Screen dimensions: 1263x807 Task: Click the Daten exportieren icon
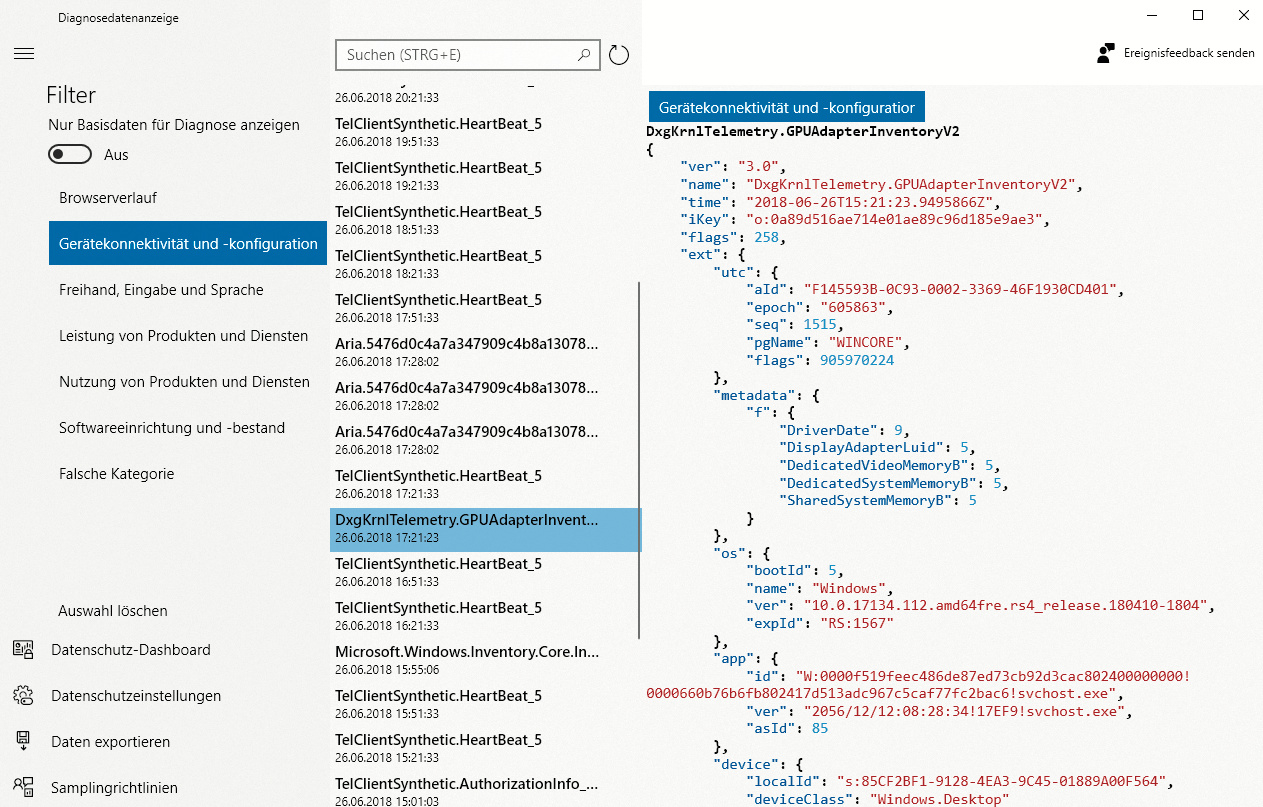click(23, 742)
